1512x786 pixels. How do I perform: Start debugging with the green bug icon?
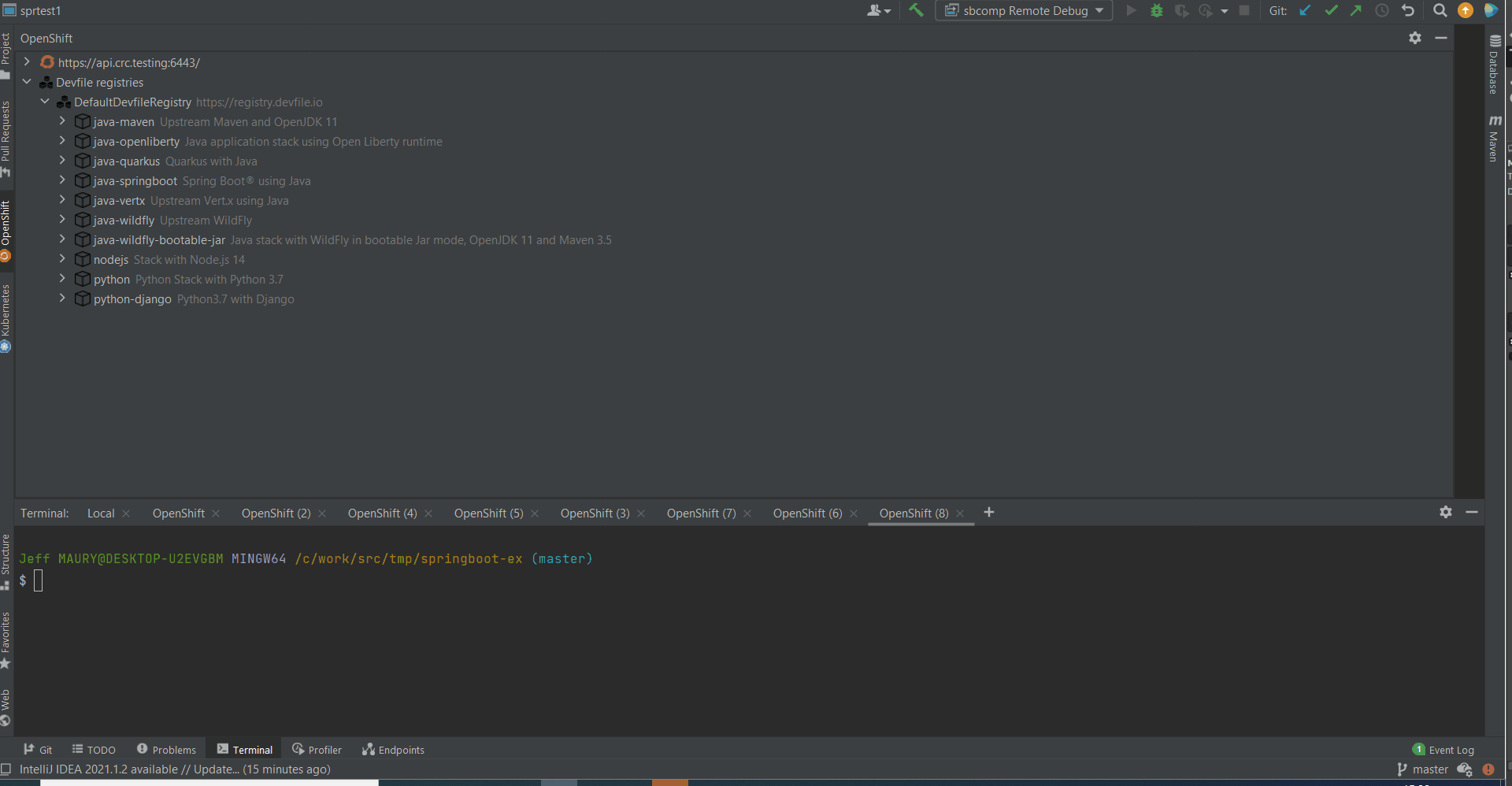click(1156, 10)
